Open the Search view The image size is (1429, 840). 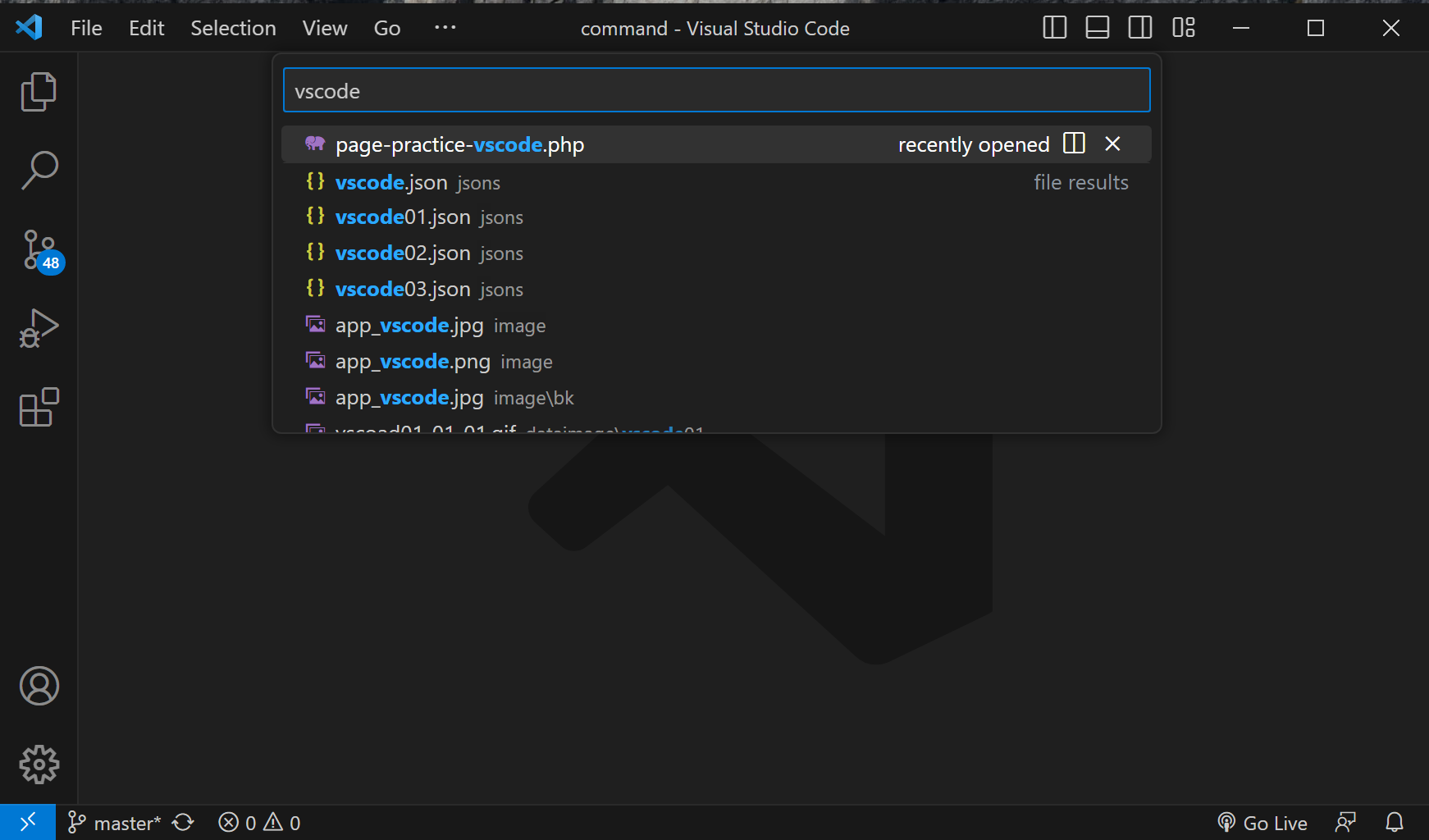coord(38,168)
